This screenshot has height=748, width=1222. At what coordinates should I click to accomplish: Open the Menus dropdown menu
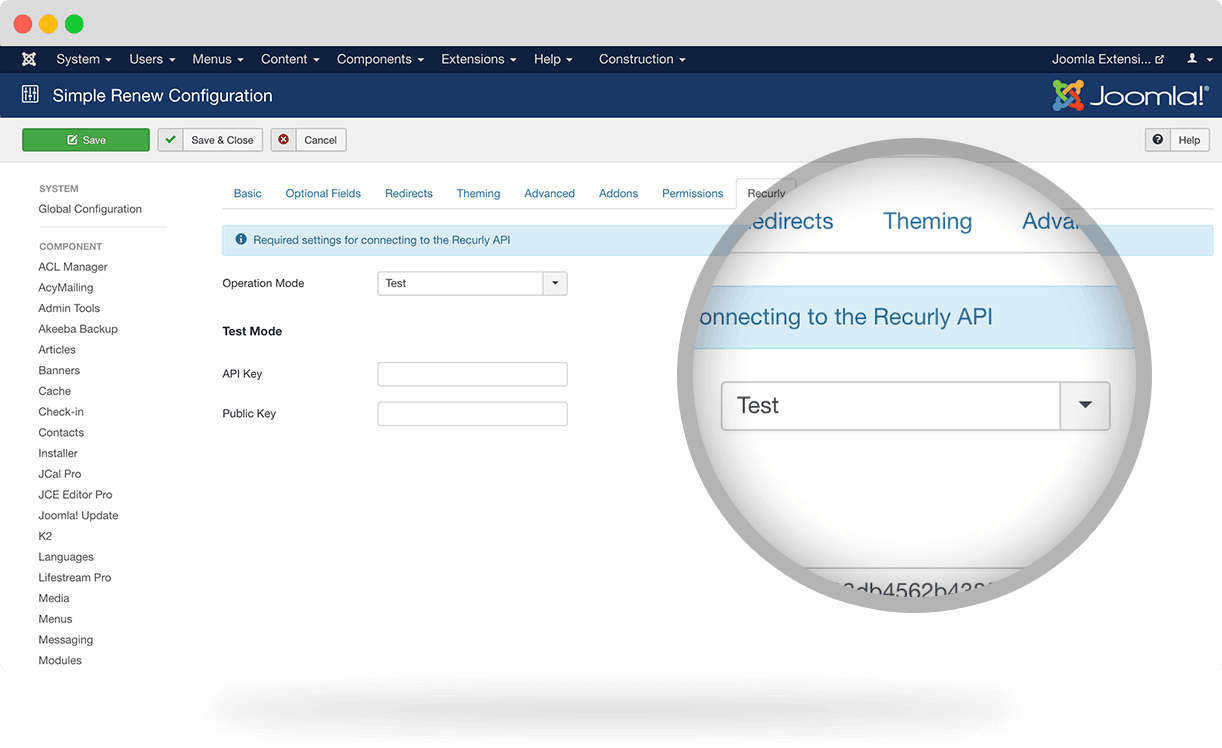[x=218, y=59]
